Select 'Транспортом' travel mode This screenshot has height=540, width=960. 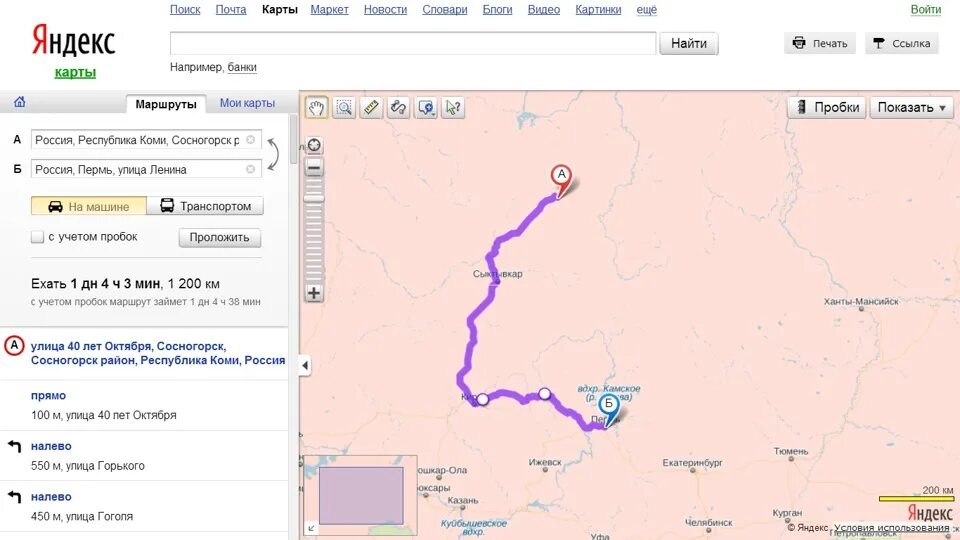tap(205, 206)
